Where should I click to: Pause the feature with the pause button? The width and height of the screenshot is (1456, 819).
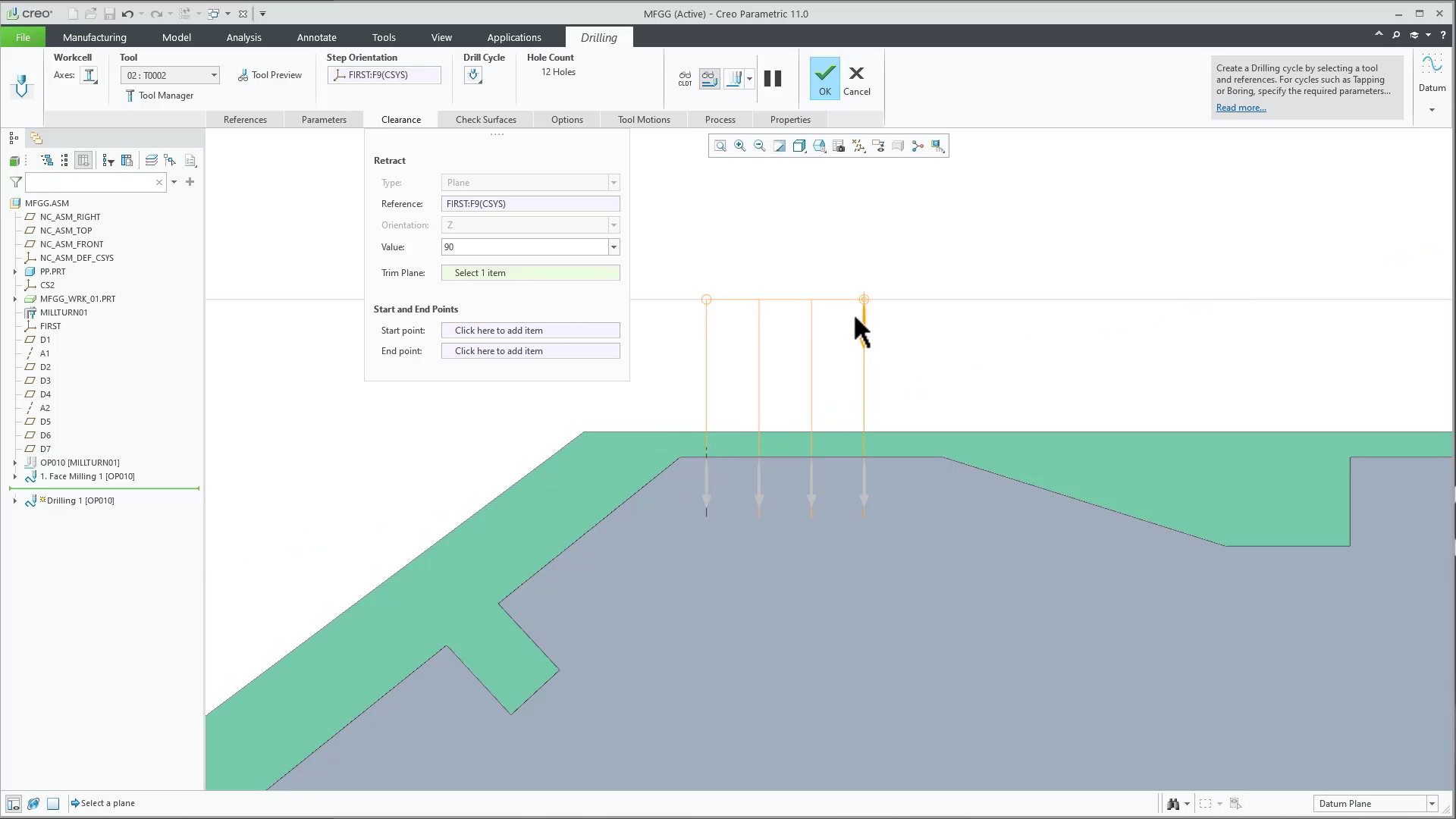click(x=773, y=78)
